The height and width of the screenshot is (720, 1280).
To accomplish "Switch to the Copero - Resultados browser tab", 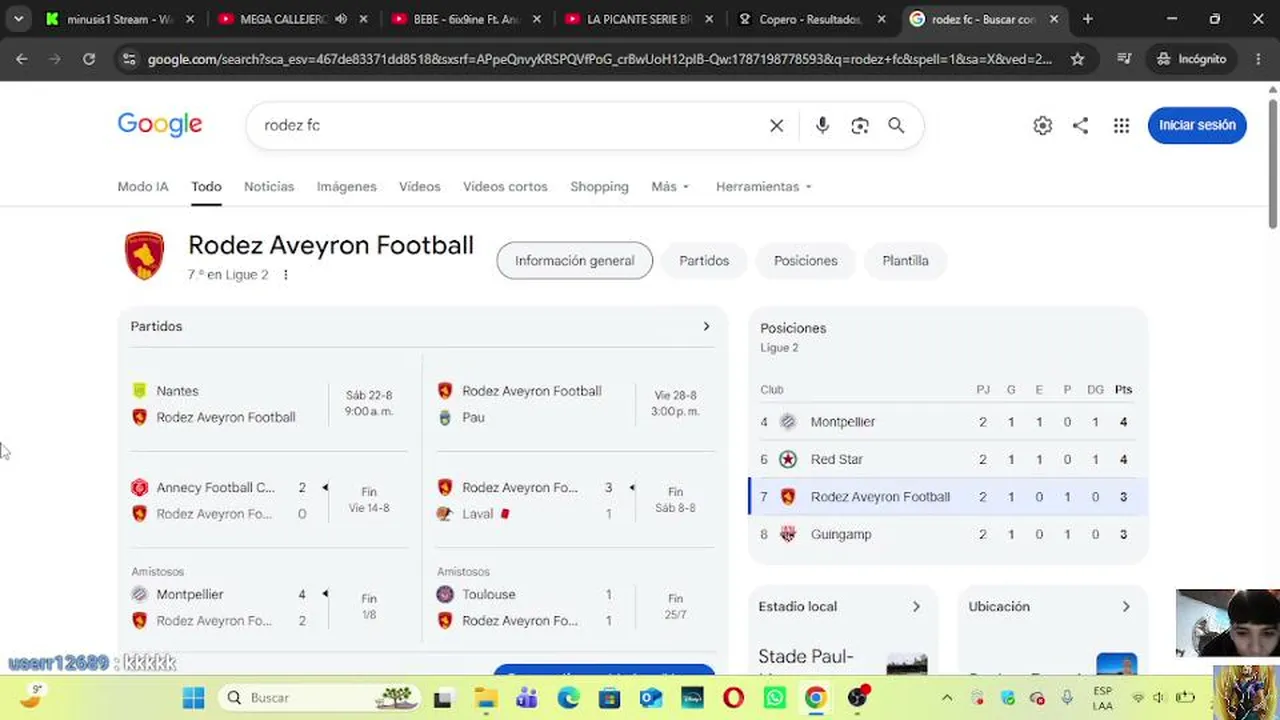I will 811,19.
